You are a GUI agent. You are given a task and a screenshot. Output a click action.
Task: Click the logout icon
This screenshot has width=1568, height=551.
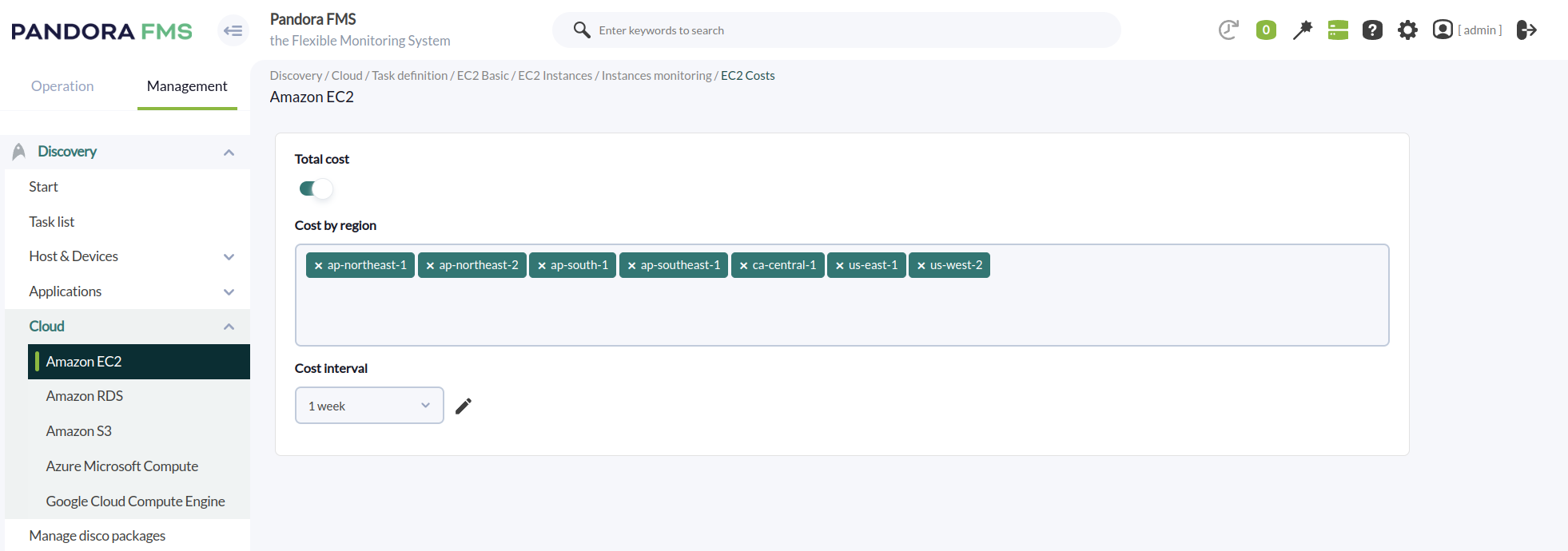[x=1526, y=30]
